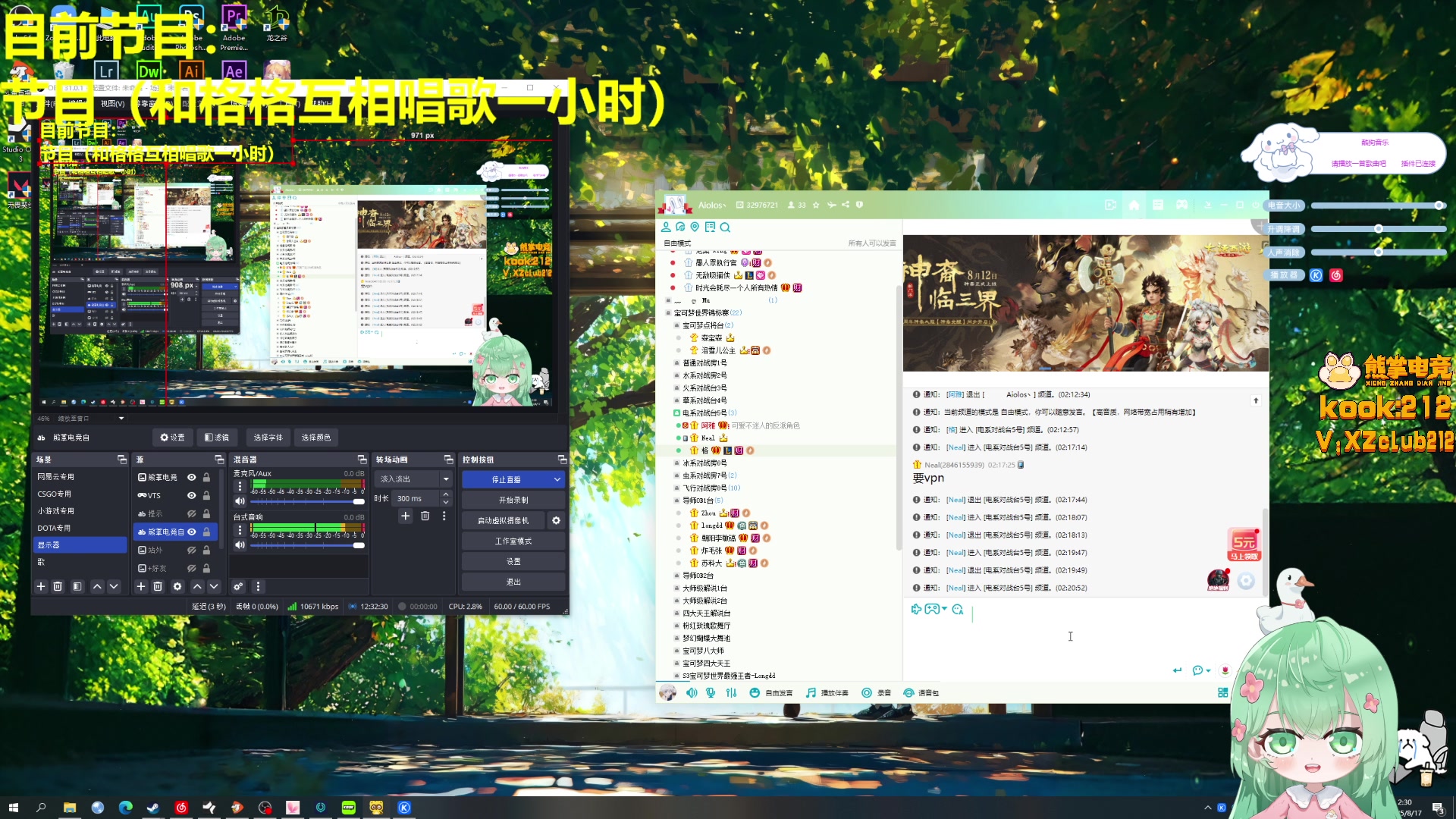
Task: Toggle lock on 熊掌电竞 image source
Action: coord(206,477)
